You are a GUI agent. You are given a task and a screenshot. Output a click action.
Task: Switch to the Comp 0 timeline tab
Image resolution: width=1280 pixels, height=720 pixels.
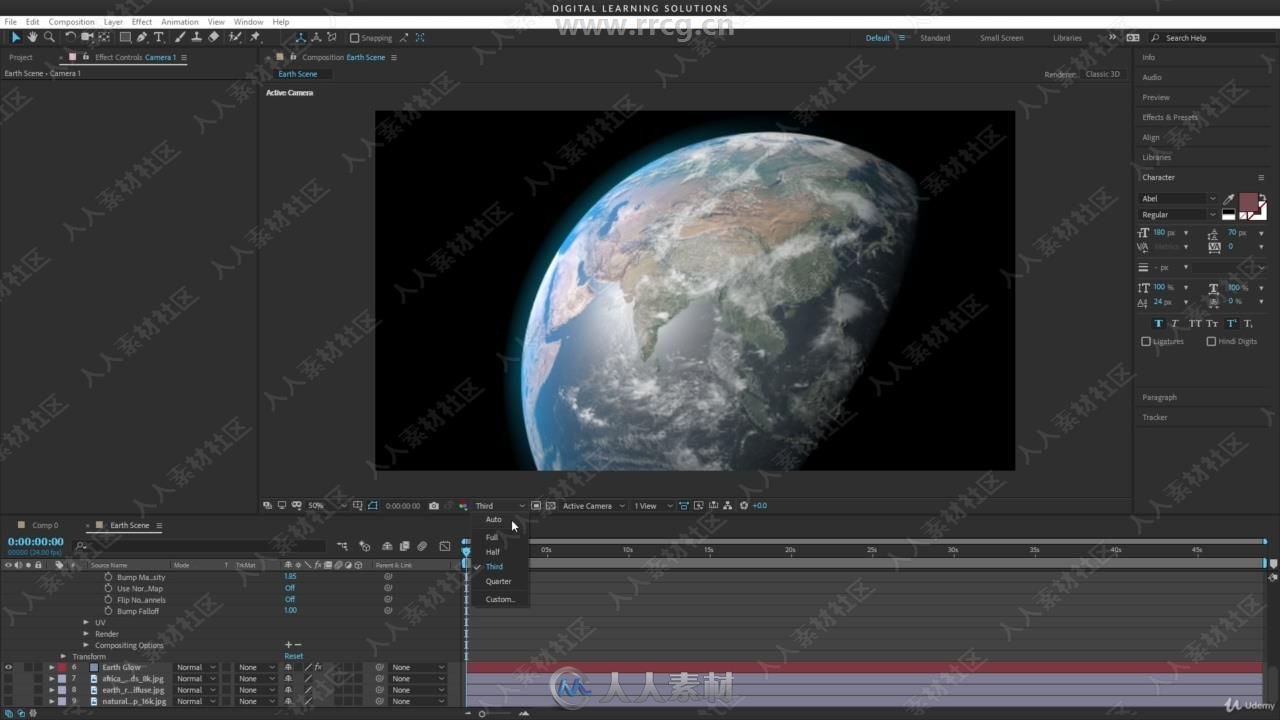(x=45, y=525)
